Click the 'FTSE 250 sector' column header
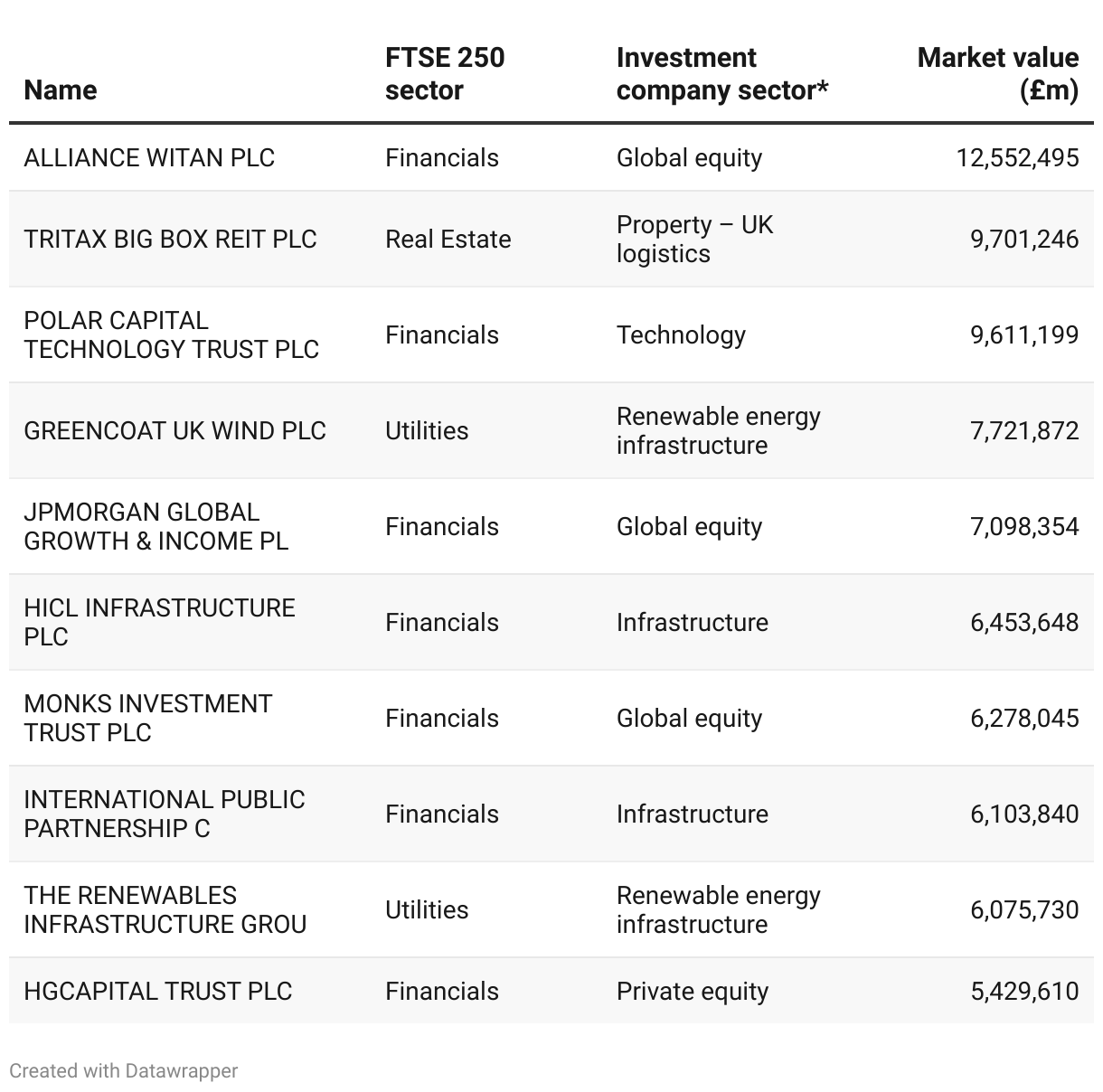1103x1092 pixels. coord(445,74)
